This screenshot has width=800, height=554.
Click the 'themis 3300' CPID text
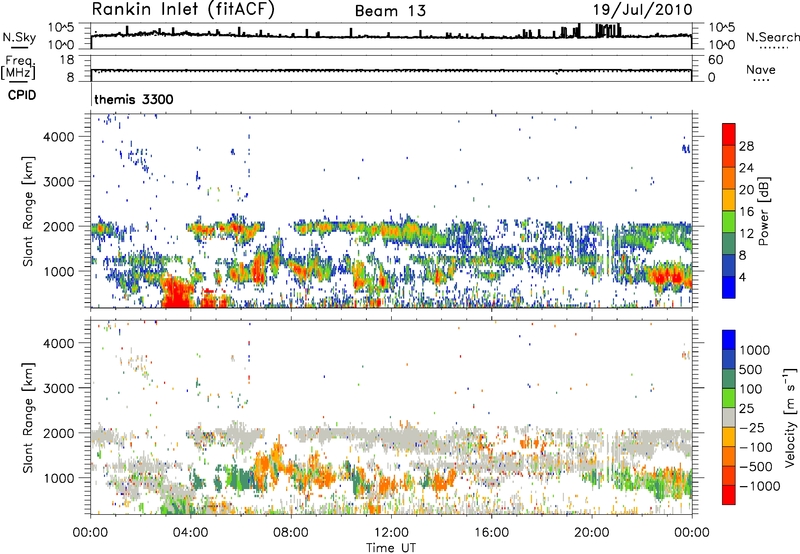[134, 99]
